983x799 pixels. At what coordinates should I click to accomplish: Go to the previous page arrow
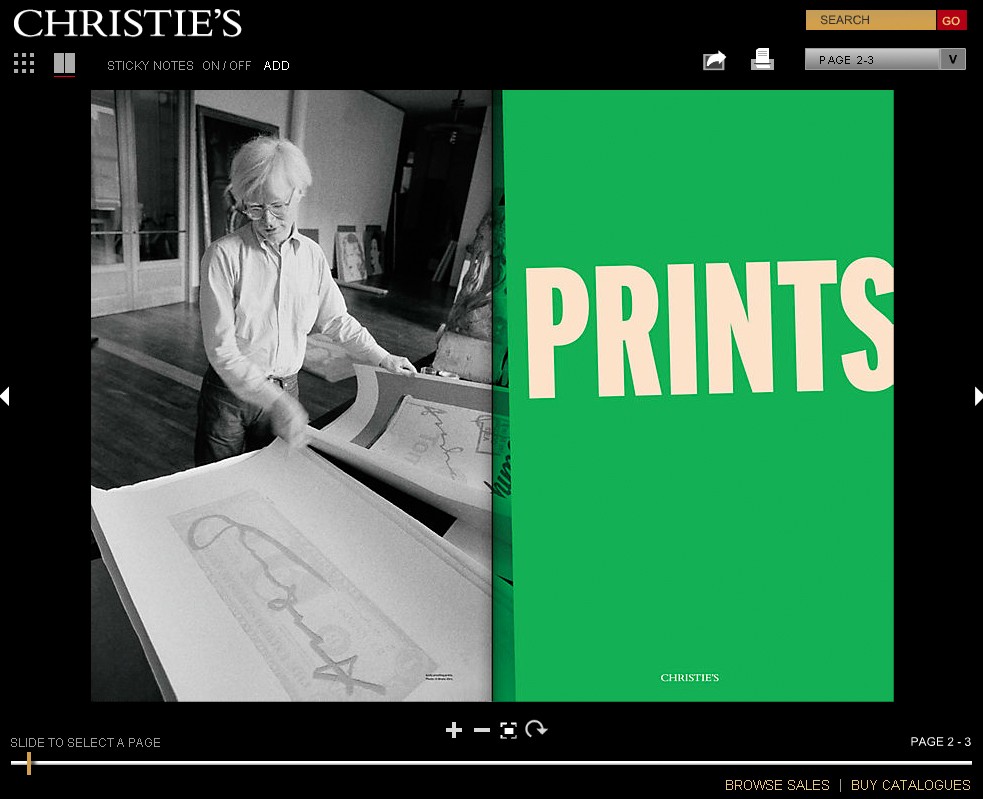pos(5,396)
